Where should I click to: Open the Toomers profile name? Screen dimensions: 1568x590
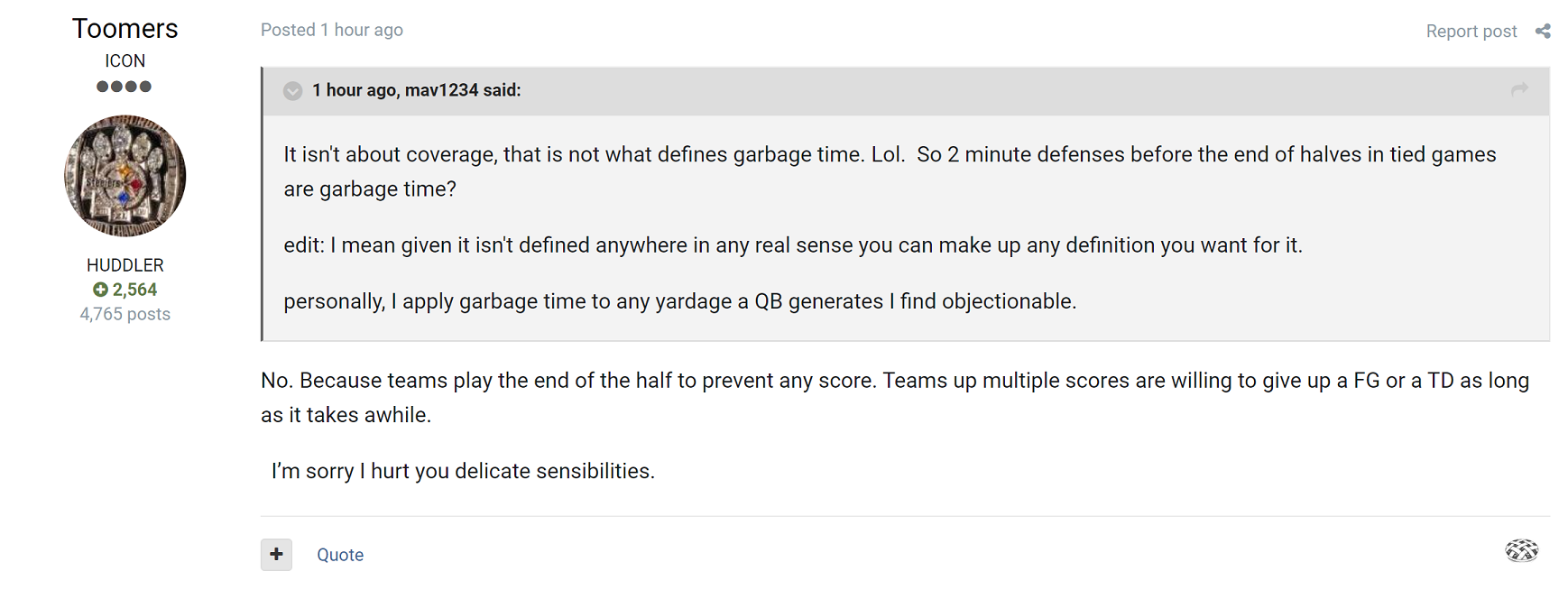coord(125,29)
